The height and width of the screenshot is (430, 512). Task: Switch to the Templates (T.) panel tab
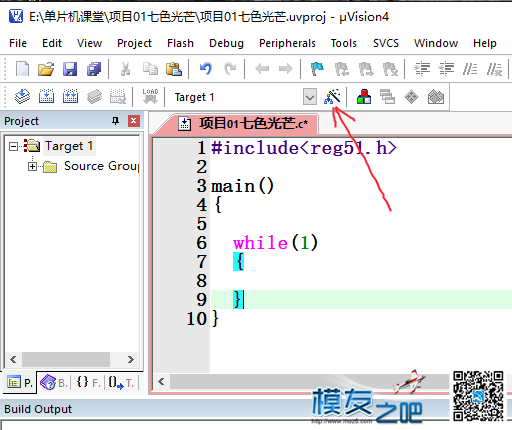tap(121, 383)
